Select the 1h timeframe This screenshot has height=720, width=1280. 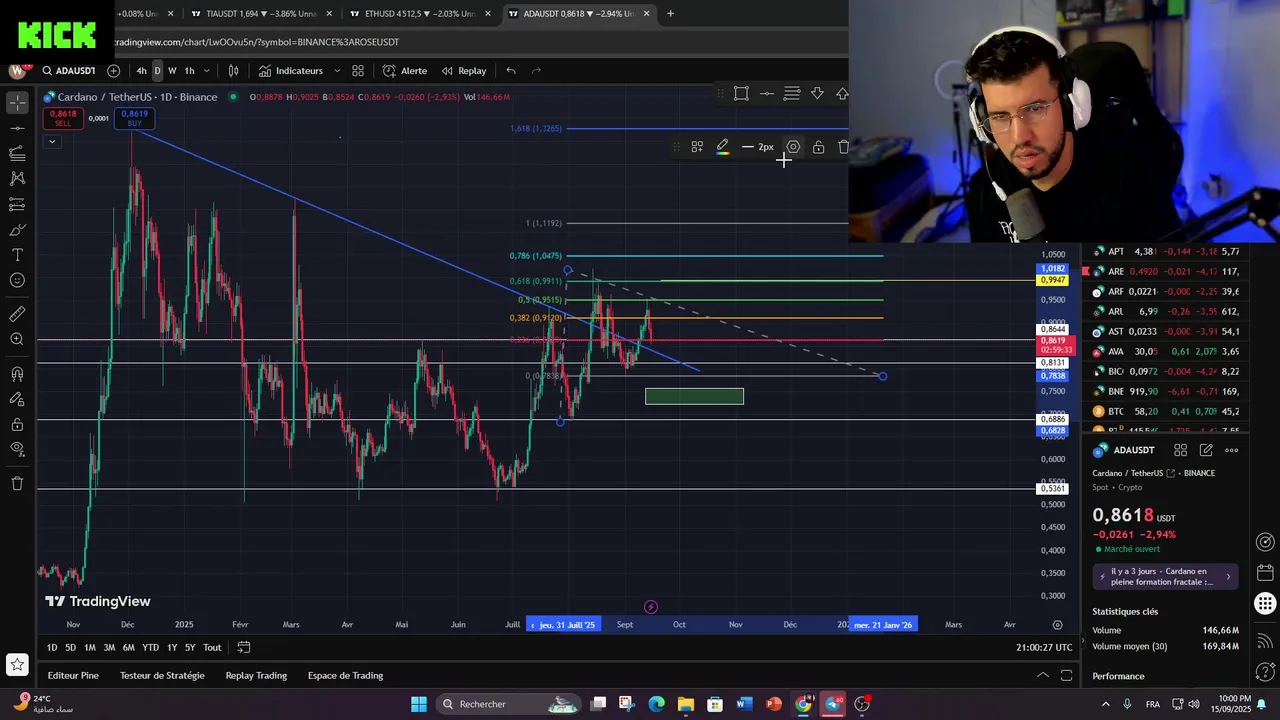(x=189, y=71)
